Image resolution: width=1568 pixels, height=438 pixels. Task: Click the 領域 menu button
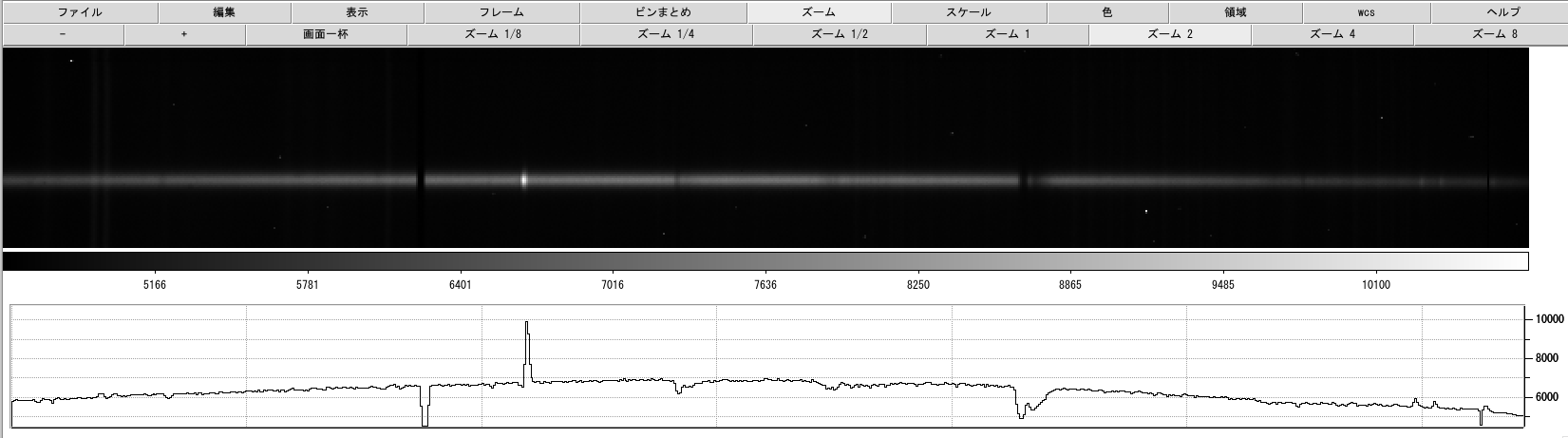tap(1236, 12)
